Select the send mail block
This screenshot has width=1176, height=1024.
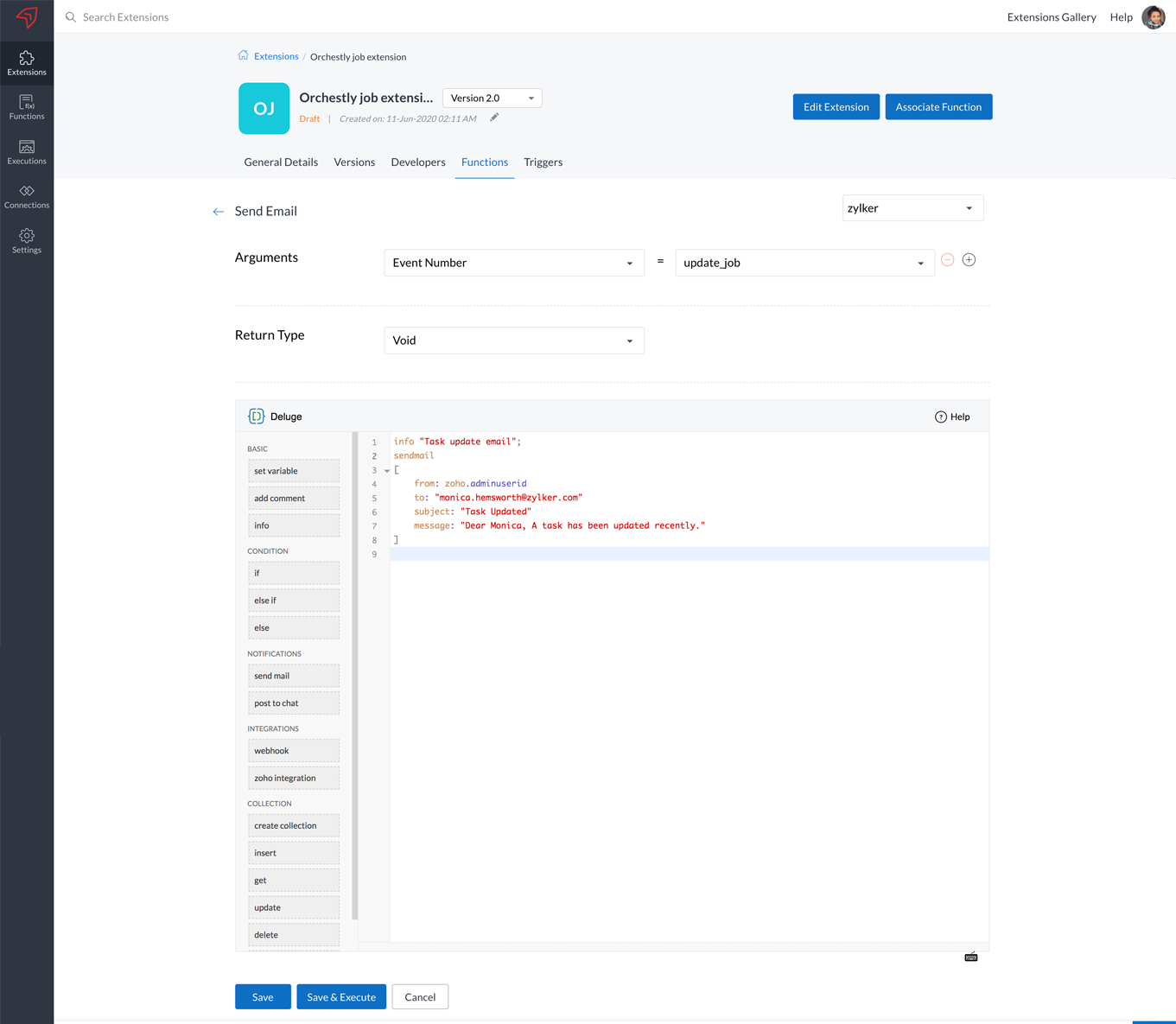(x=294, y=676)
